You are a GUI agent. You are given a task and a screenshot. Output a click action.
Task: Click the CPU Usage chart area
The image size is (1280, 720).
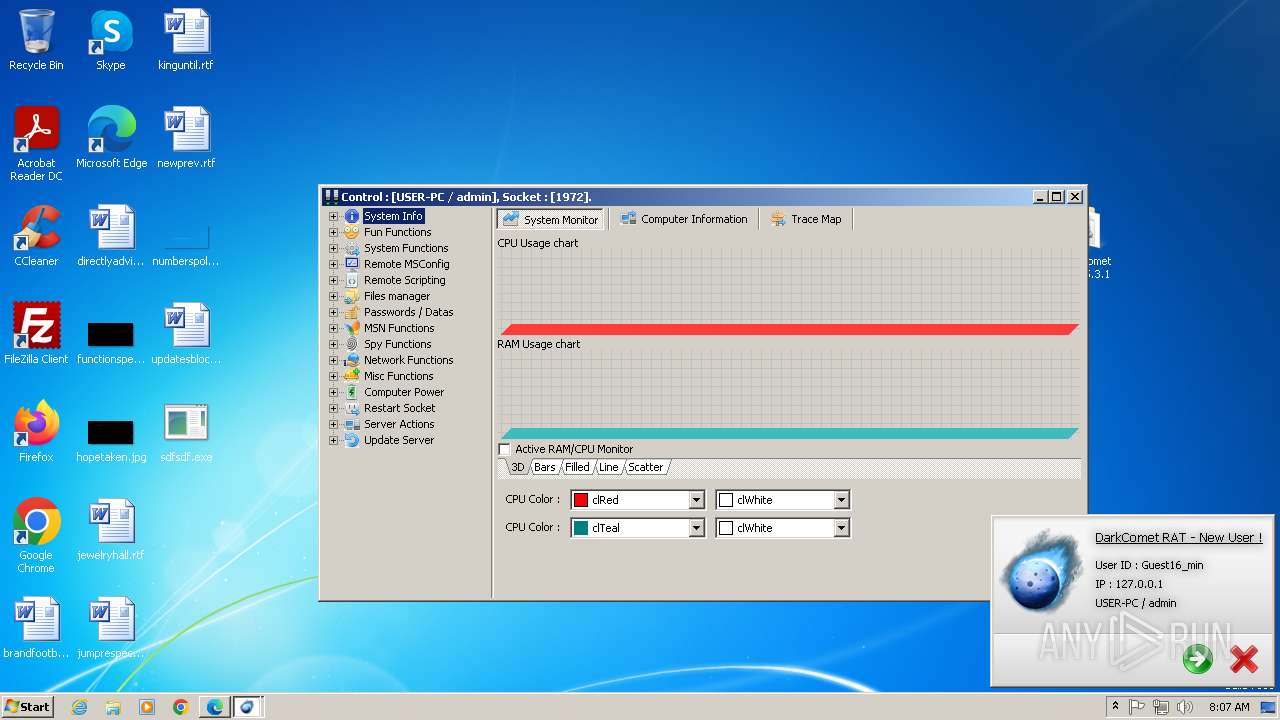coord(789,291)
